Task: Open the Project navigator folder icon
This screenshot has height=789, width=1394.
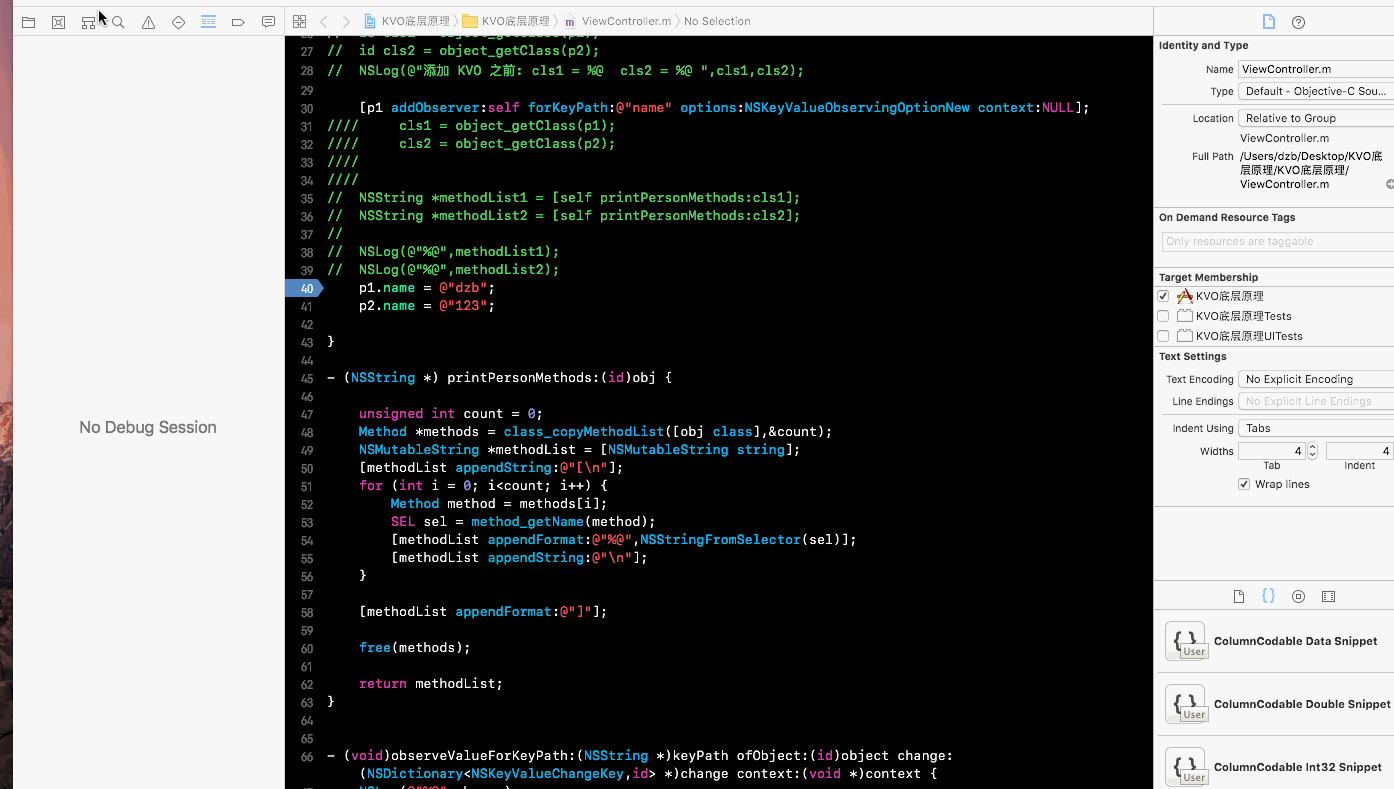Action: (x=28, y=22)
